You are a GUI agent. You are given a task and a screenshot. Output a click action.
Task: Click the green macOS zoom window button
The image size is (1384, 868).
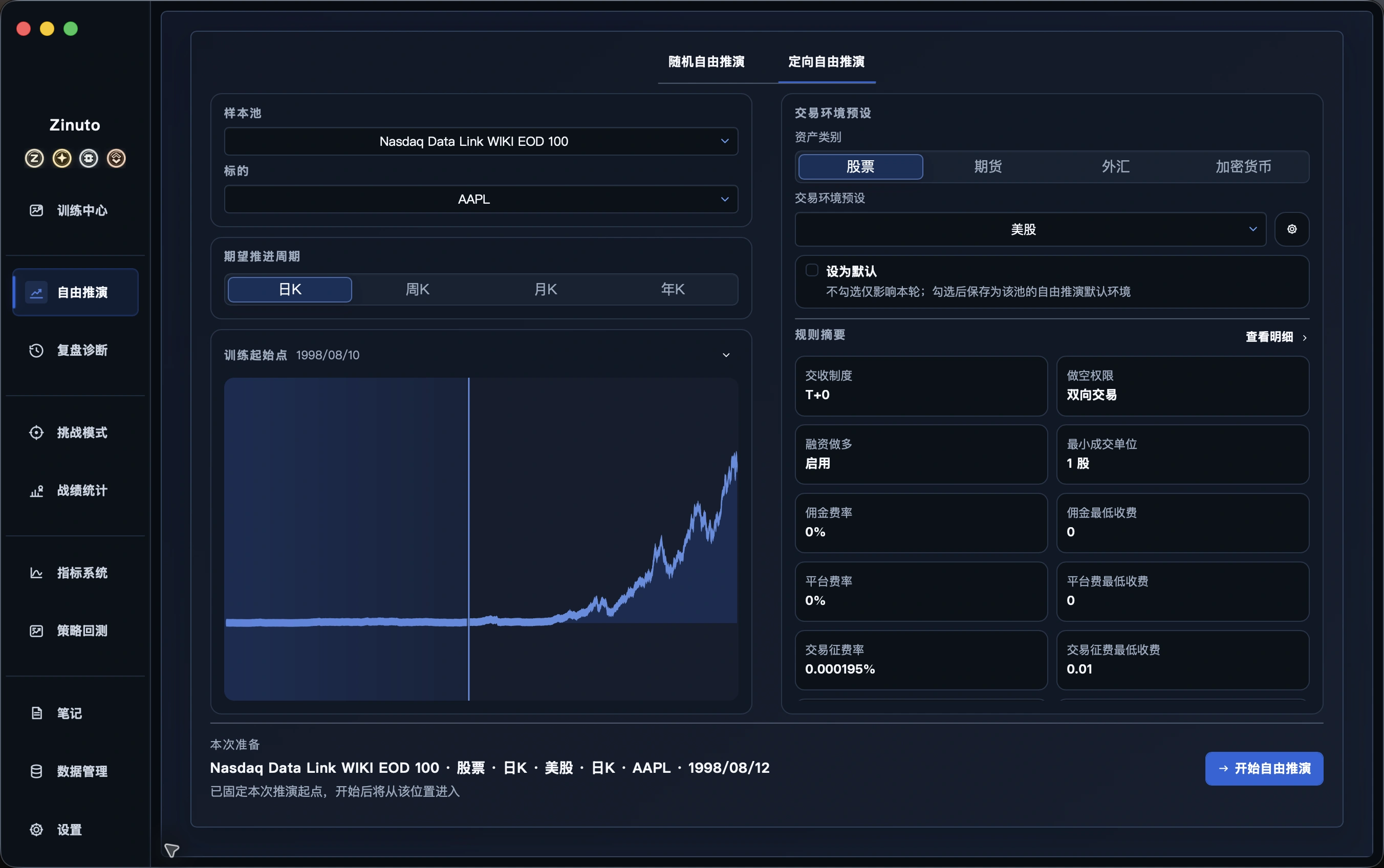[71, 29]
